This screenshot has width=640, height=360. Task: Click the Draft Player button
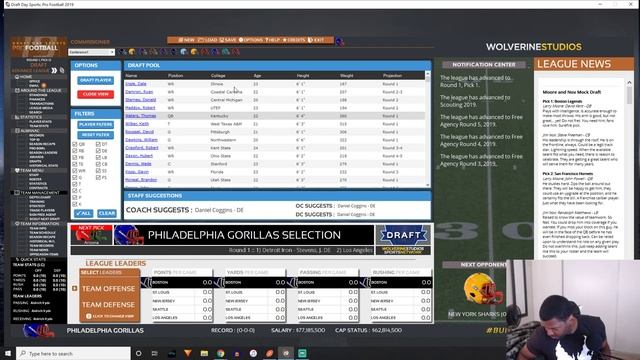96,80
